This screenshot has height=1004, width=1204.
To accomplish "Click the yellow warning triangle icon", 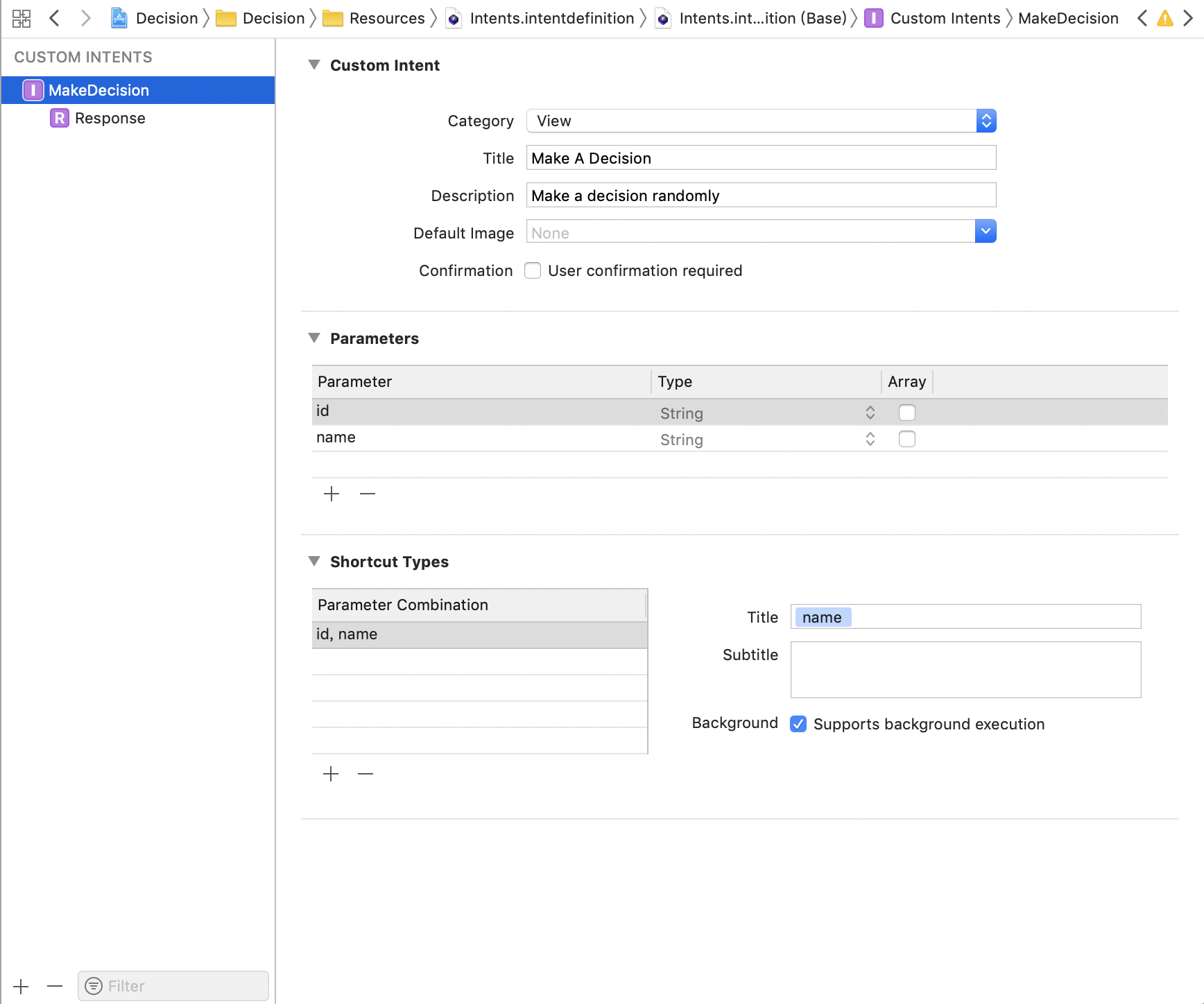I will pyautogui.click(x=1165, y=18).
